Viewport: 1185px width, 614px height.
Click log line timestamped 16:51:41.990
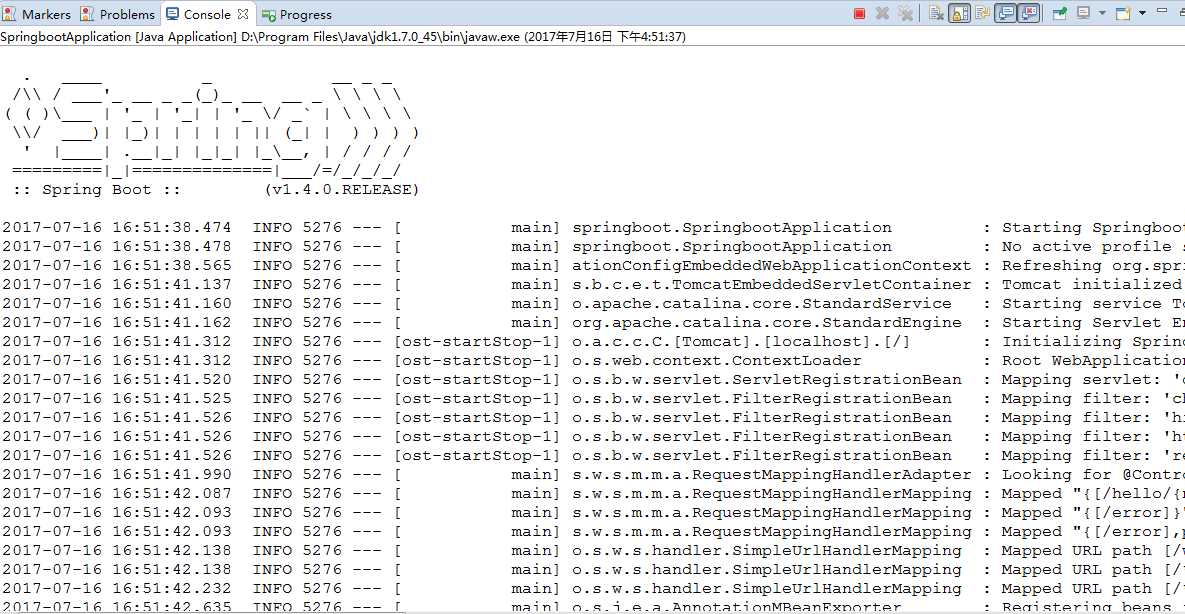coord(592,475)
